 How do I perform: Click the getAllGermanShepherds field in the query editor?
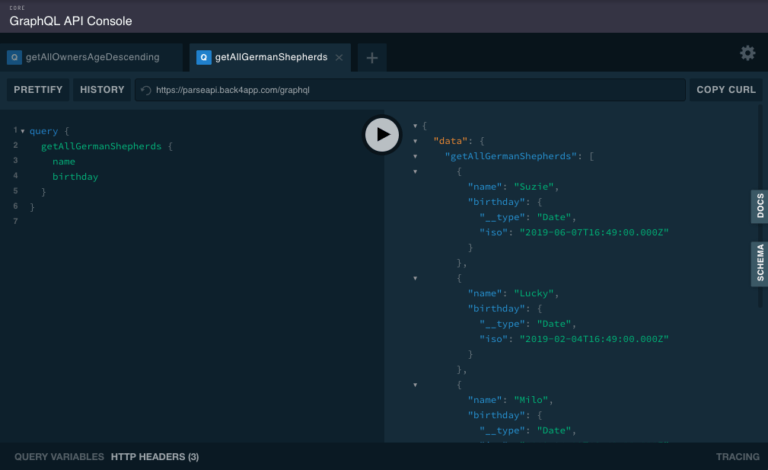point(101,146)
